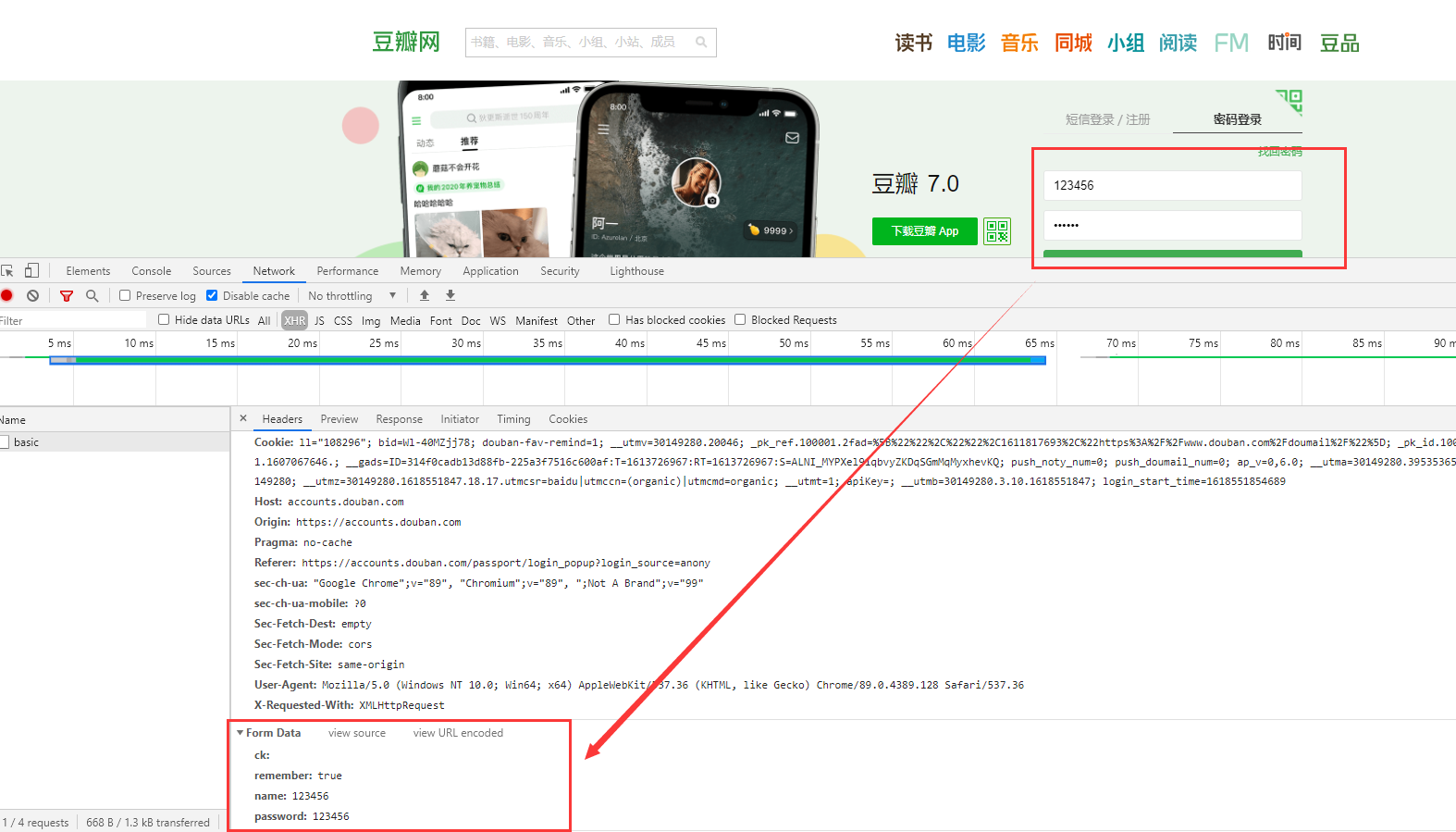1456x832 pixels.
Task: Filter requests by JS type
Action: click(x=319, y=321)
